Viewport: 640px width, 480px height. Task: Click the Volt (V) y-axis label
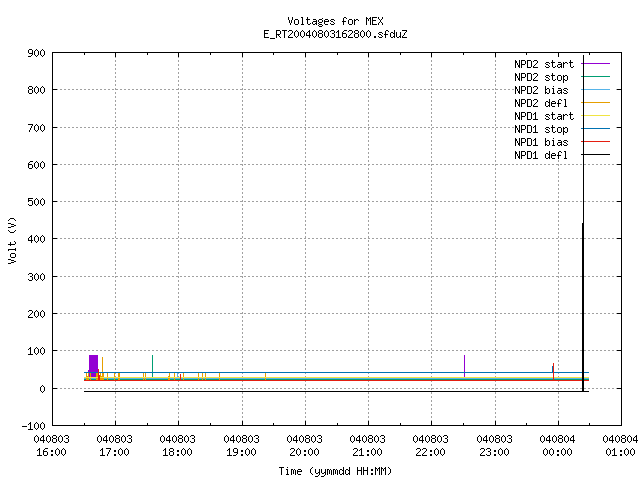pyautogui.click(x=12, y=240)
